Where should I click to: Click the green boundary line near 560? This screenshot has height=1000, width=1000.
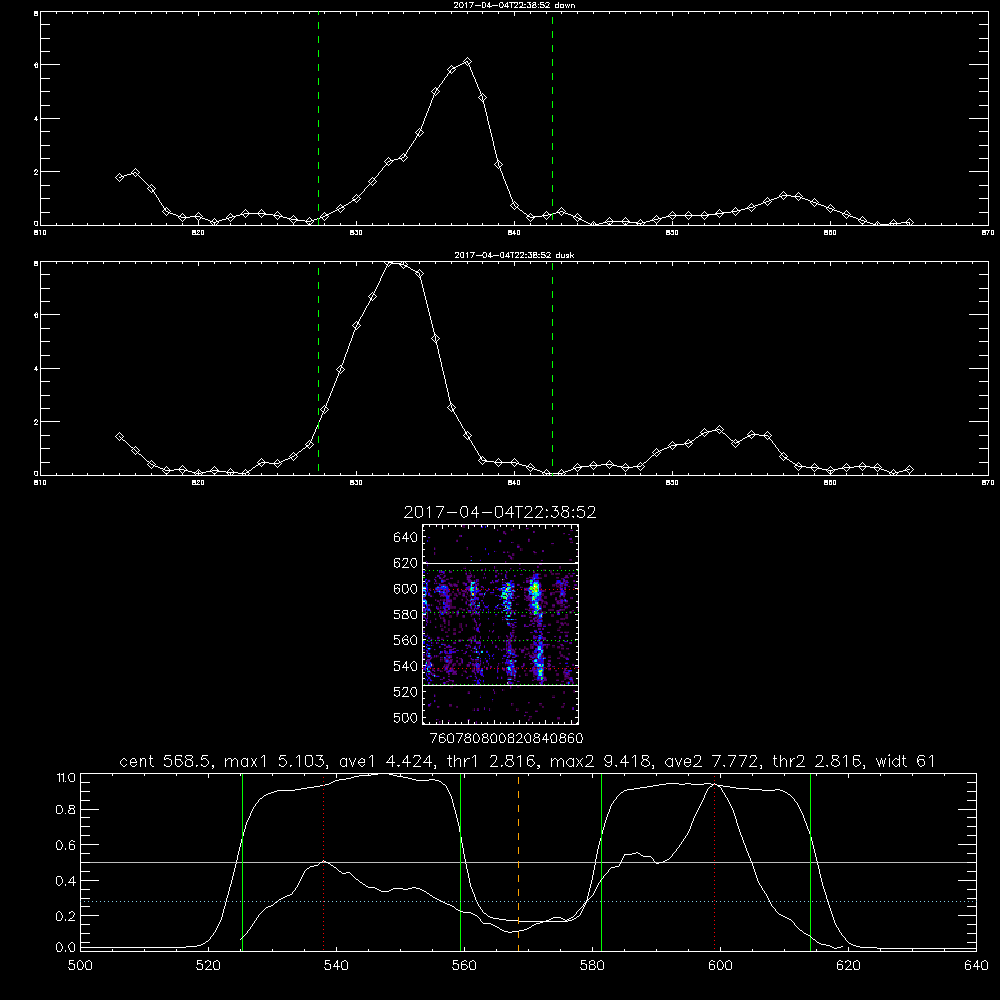pos(460,862)
